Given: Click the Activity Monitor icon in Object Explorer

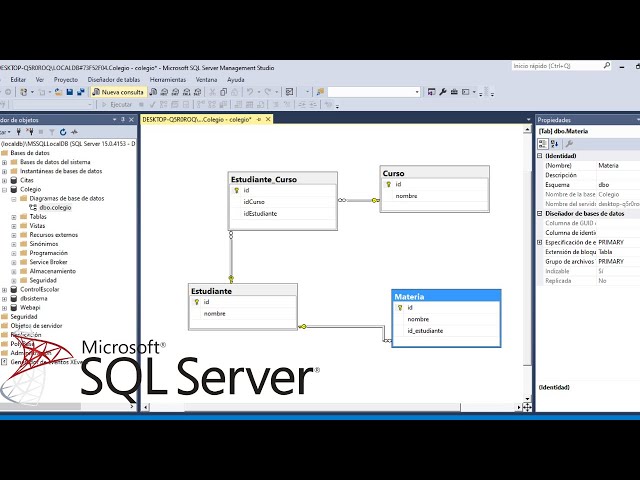Looking at the screenshot, I should coord(74,132).
